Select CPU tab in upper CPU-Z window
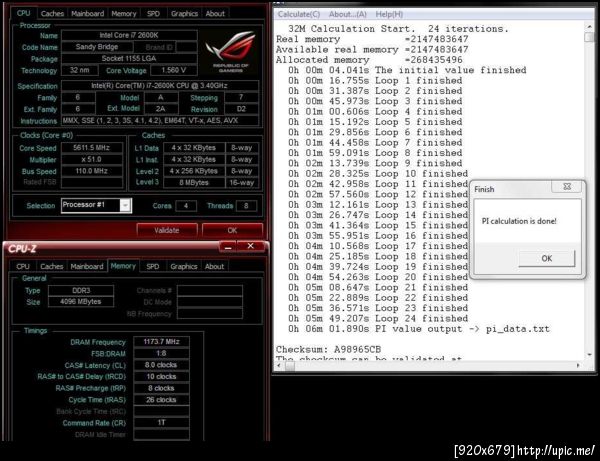The image size is (600, 461). pyautogui.click(x=23, y=13)
